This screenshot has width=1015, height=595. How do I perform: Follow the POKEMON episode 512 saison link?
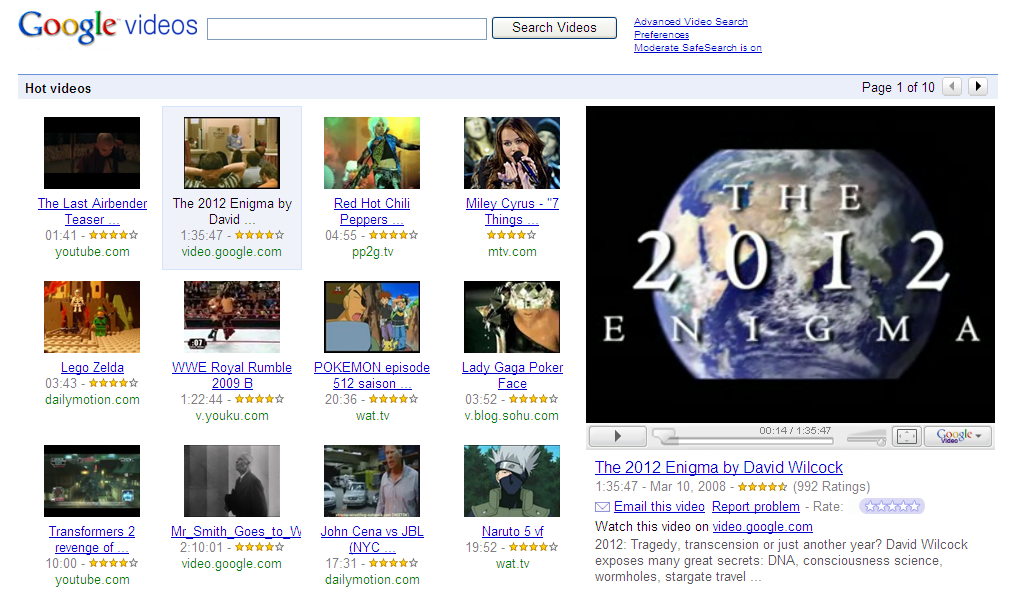(372, 376)
